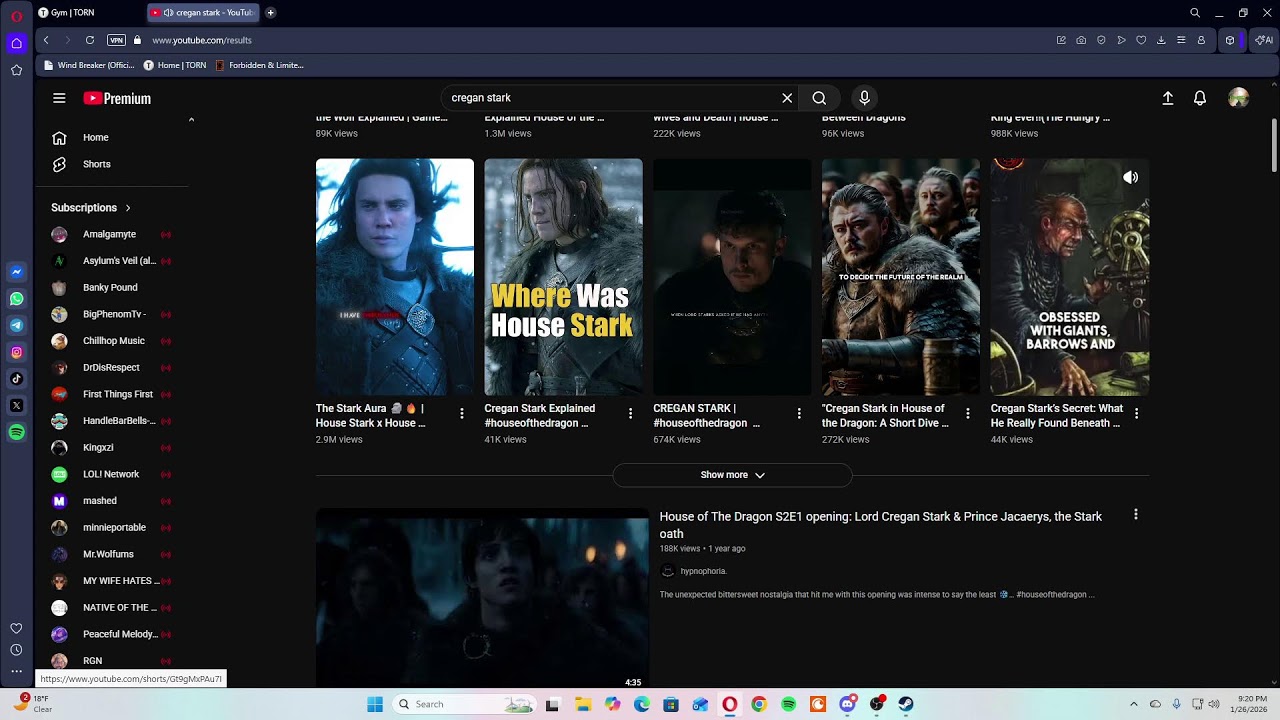Expand Shorts shelf with Show more
1280x720 pixels.
pyautogui.click(x=732, y=475)
